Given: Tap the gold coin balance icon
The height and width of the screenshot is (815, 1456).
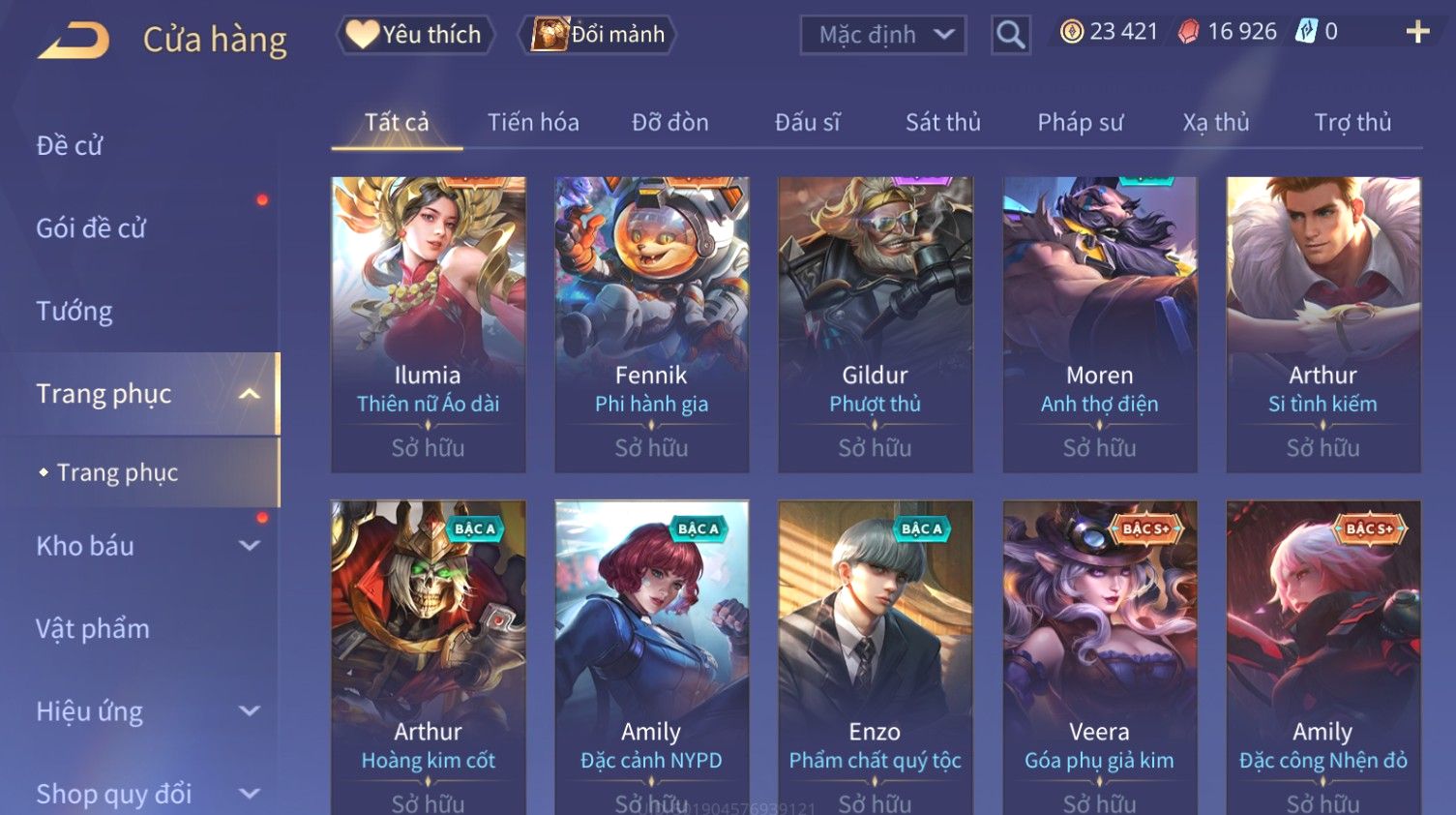Looking at the screenshot, I should [1072, 32].
